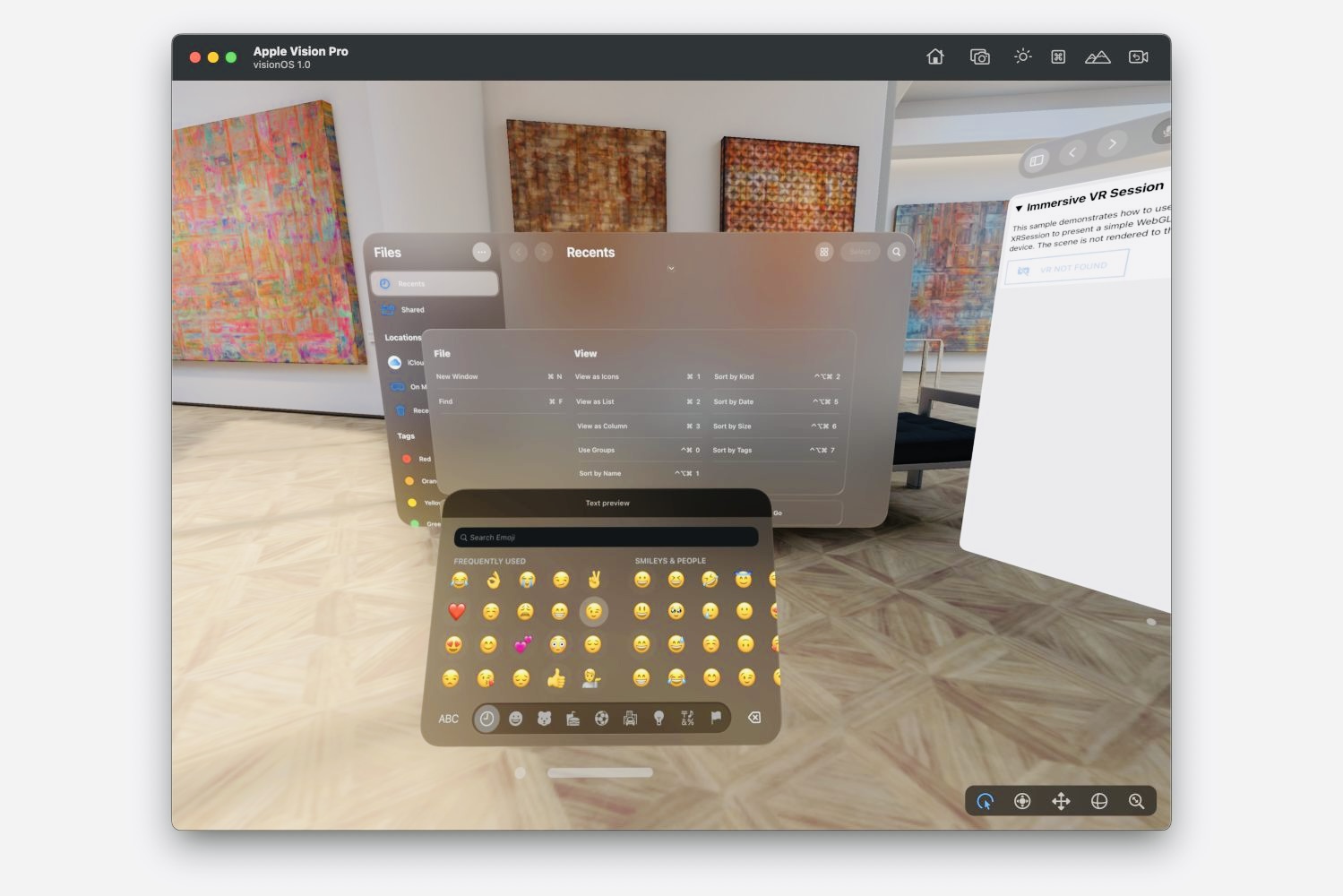Choose View as List
This screenshot has width=1343, height=896.
638,401
